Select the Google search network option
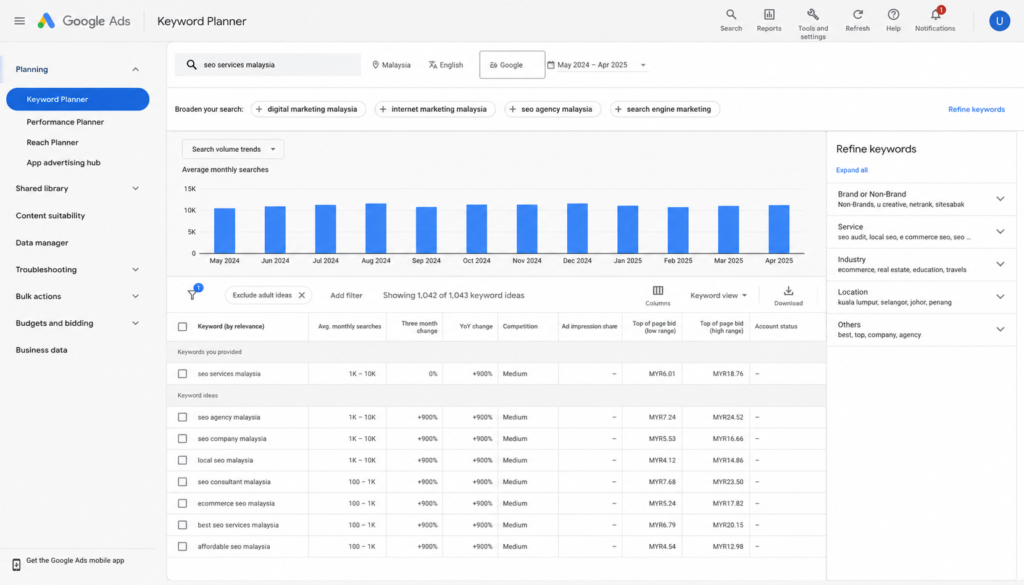Image resolution: width=1024 pixels, height=585 pixels. [512, 65]
